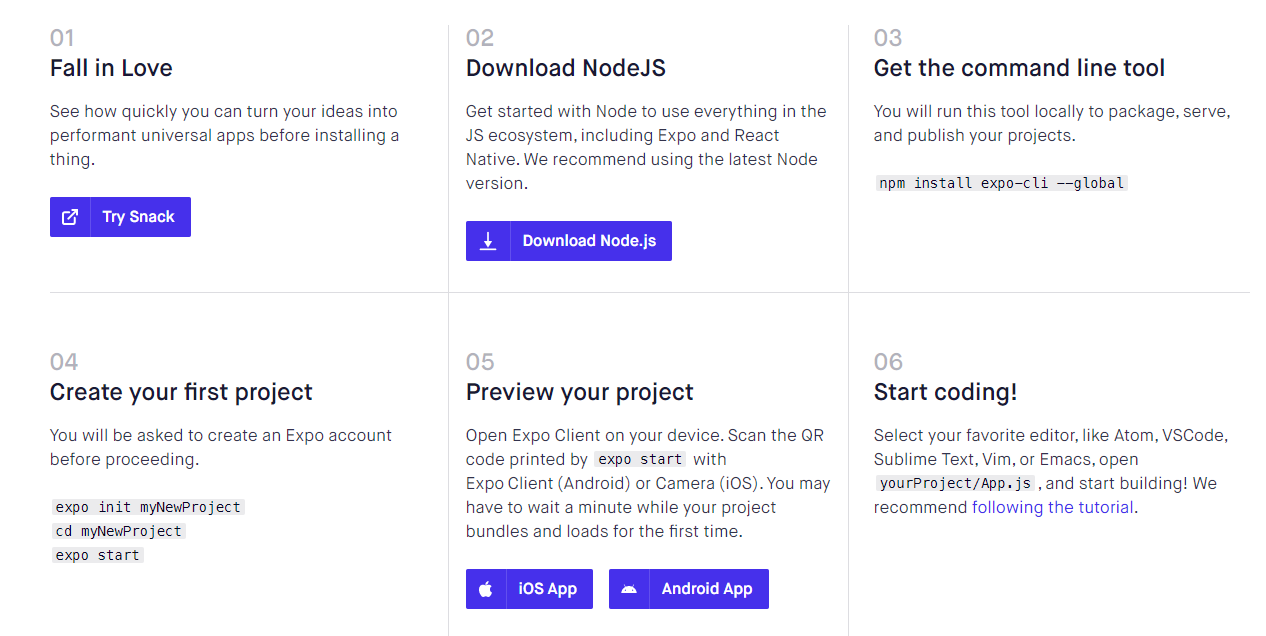Click the Download NodeJS heading
Image resolution: width=1266 pixels, height=636 pixels.
pos(566,68)
